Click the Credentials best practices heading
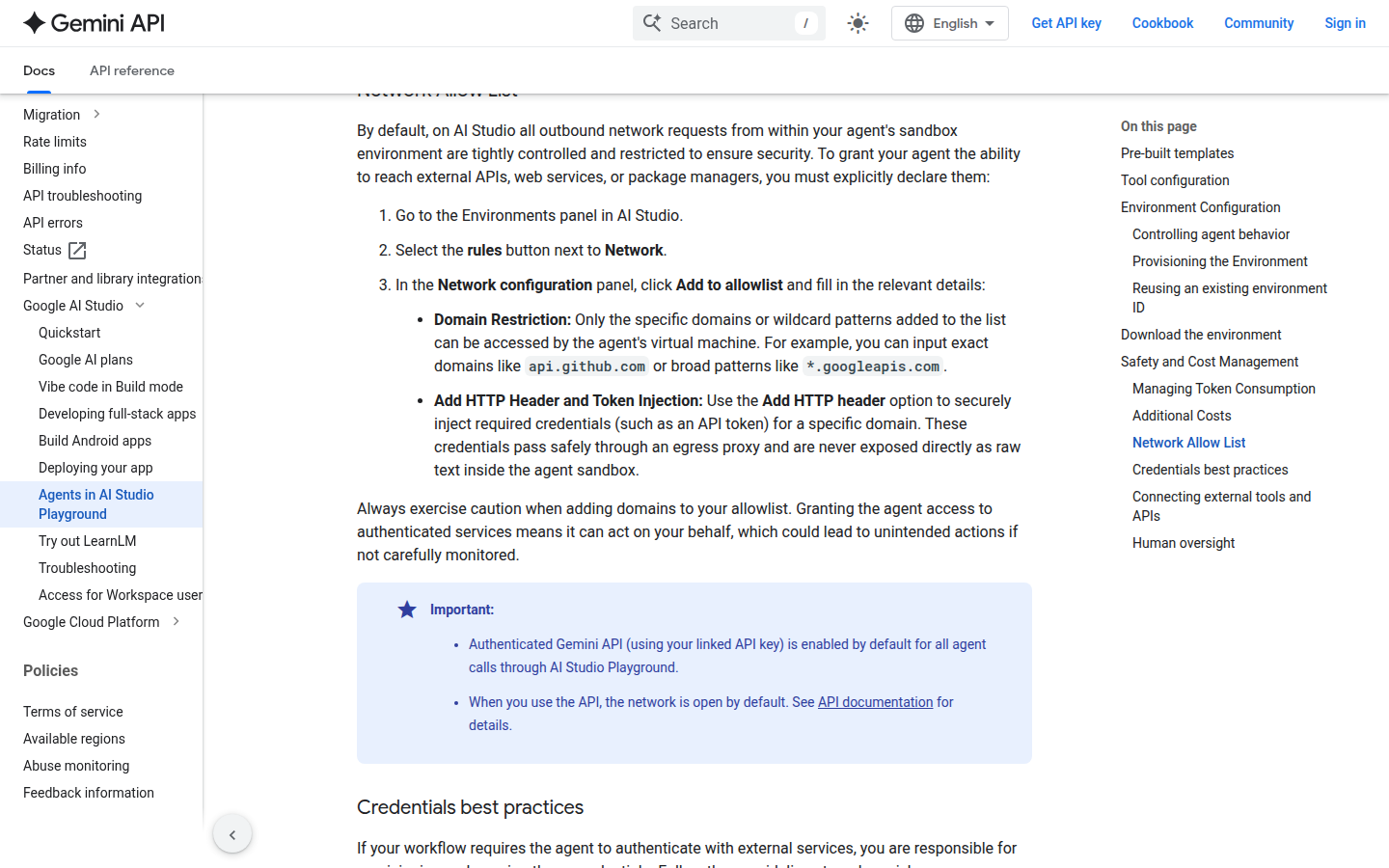The height and width of the screenshot is (868, 1389). click(470, 807)
